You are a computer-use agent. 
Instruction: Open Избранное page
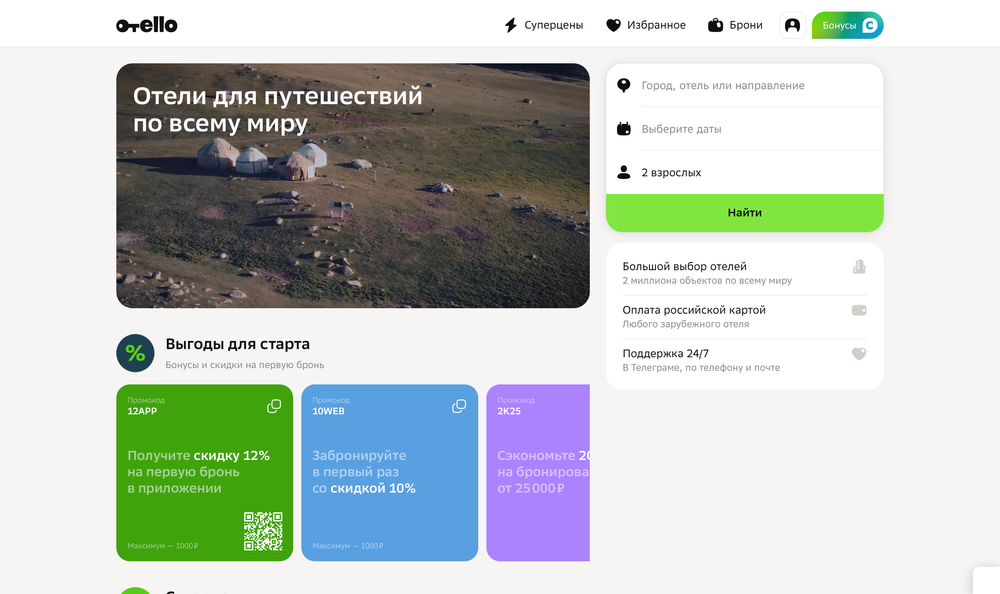coord(646,25)
